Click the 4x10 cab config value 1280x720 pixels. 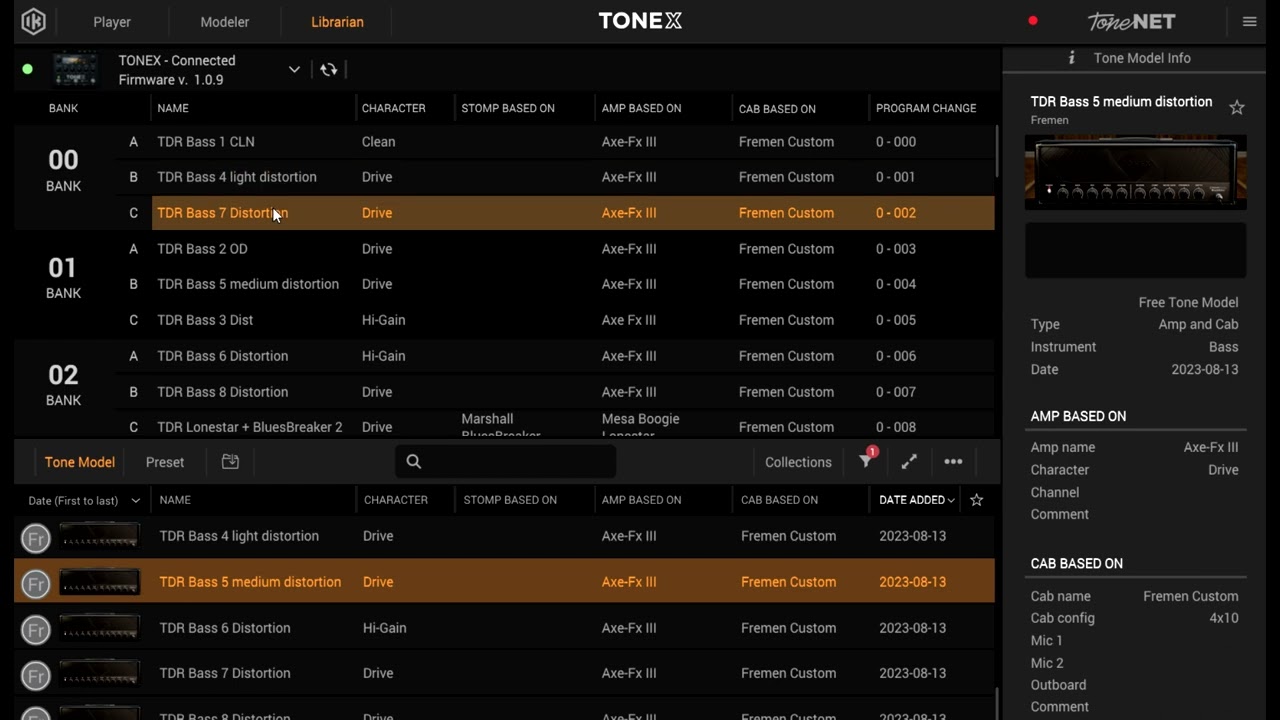tap(1224, 618)
